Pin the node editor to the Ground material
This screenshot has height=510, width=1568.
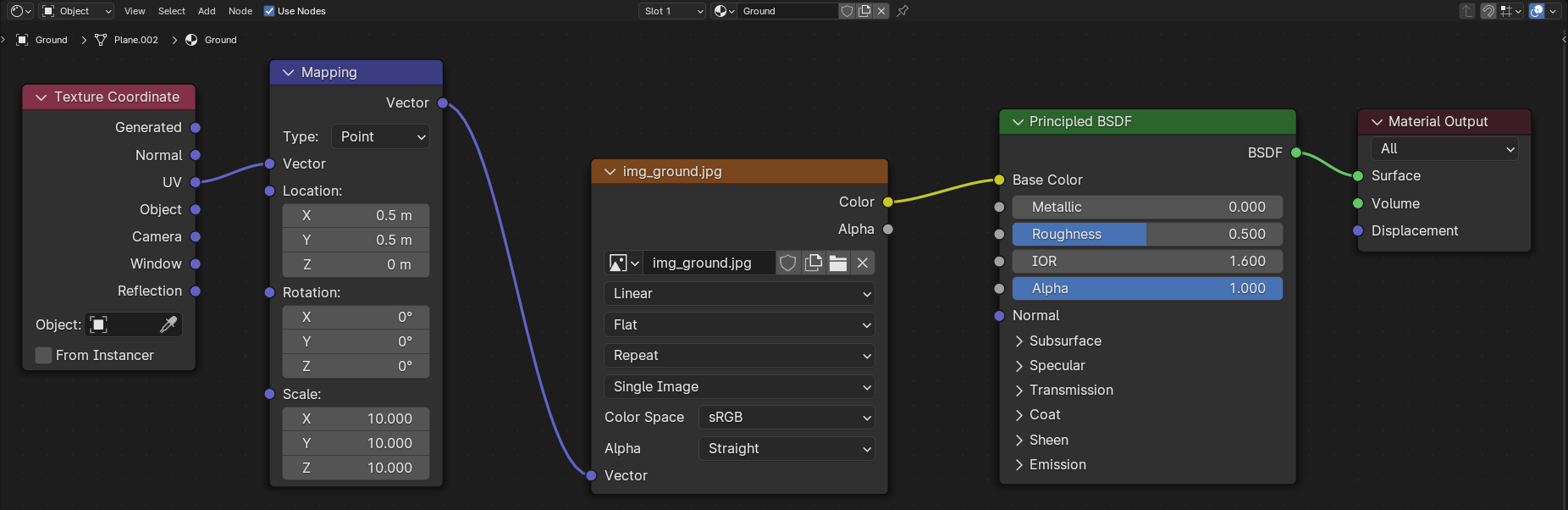(x=903, y=11)
